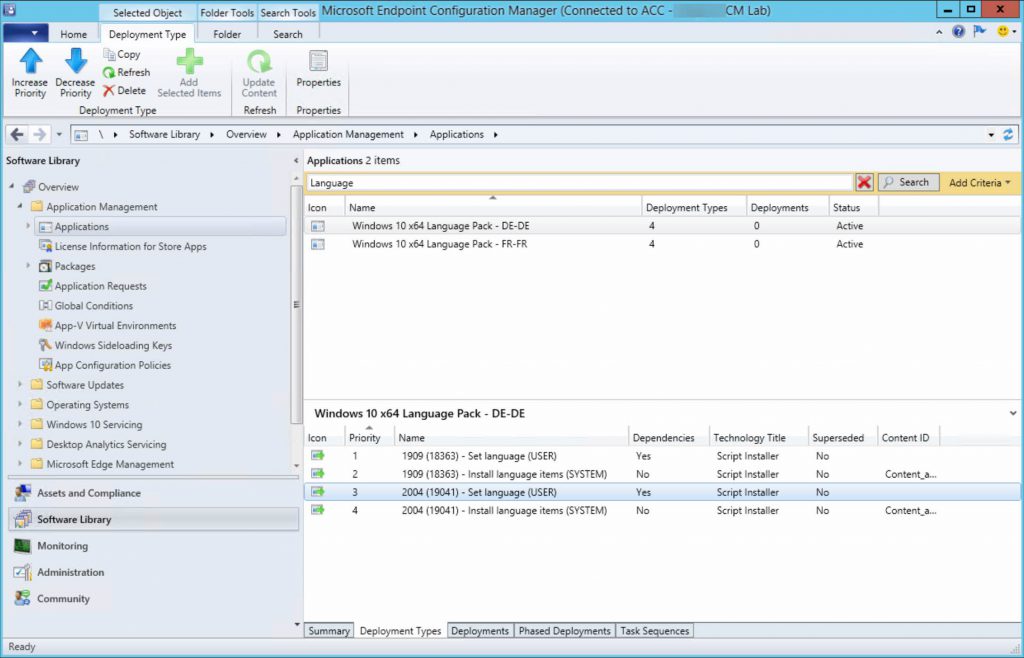Select Global Conditions tree item
This screenshot has width=1024, height=658.
pos(93,306)
